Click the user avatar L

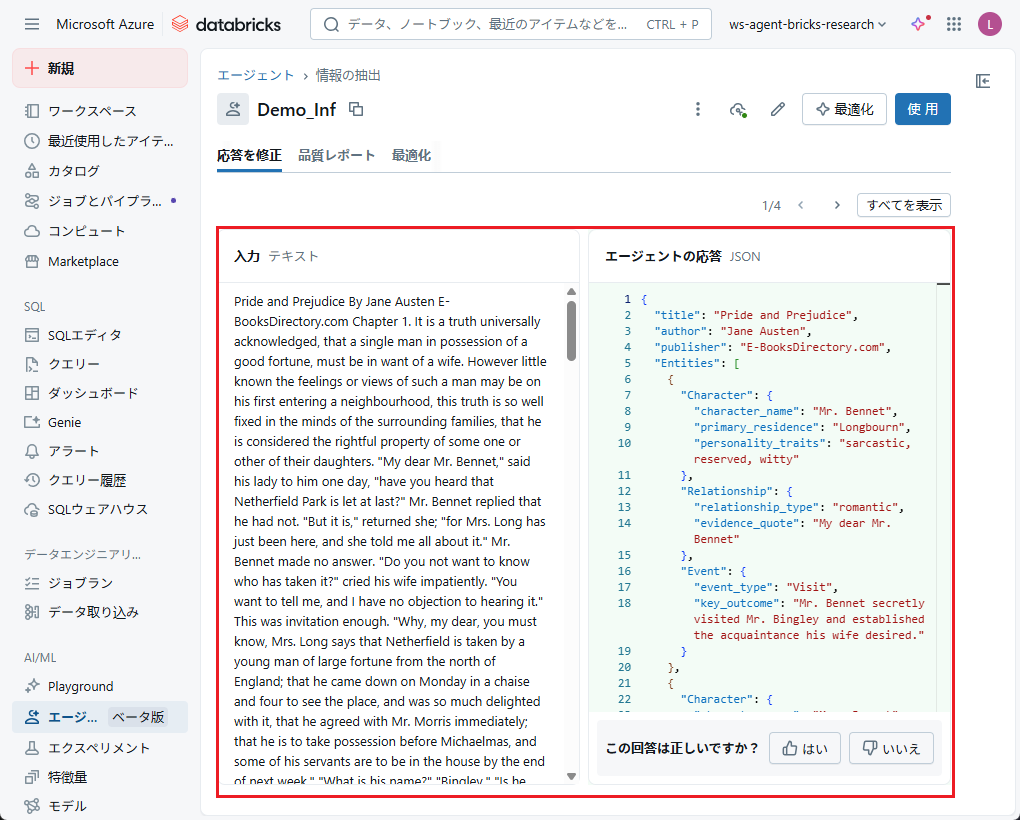tap(989, 24)
